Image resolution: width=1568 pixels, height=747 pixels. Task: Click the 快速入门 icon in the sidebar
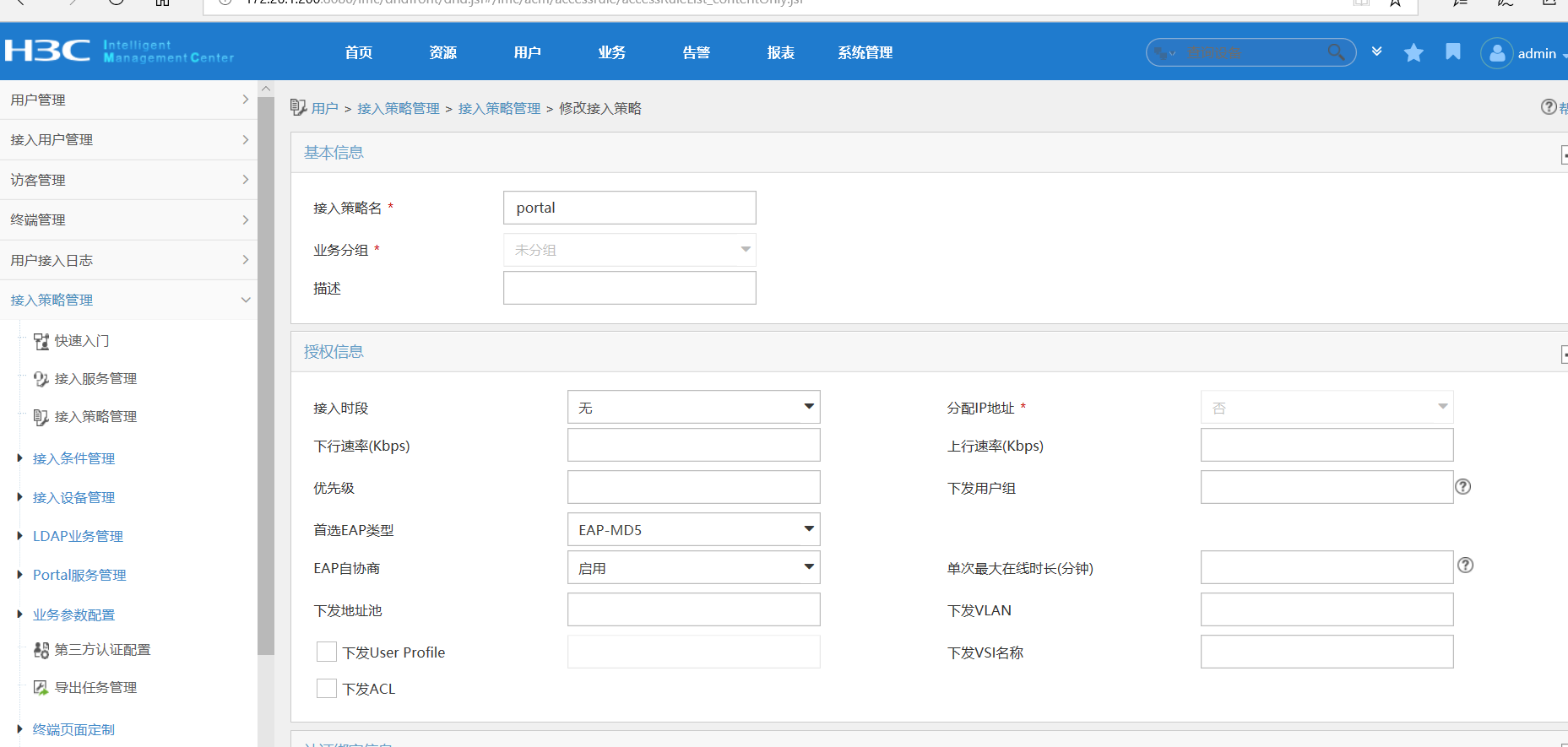click(41, 341)
